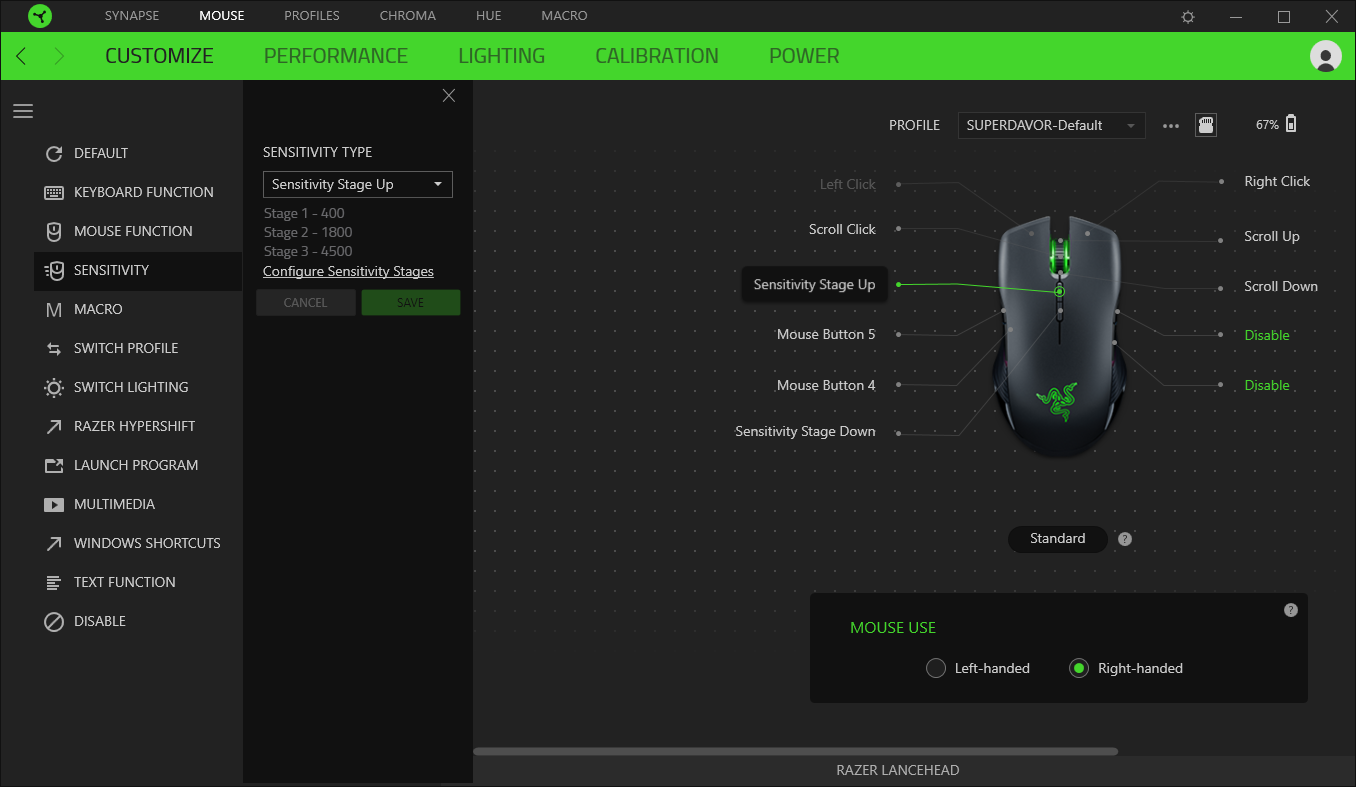The height and width of the screenshot is (787, 1356).
Task: Click the Save button
Action: [411, 303]
